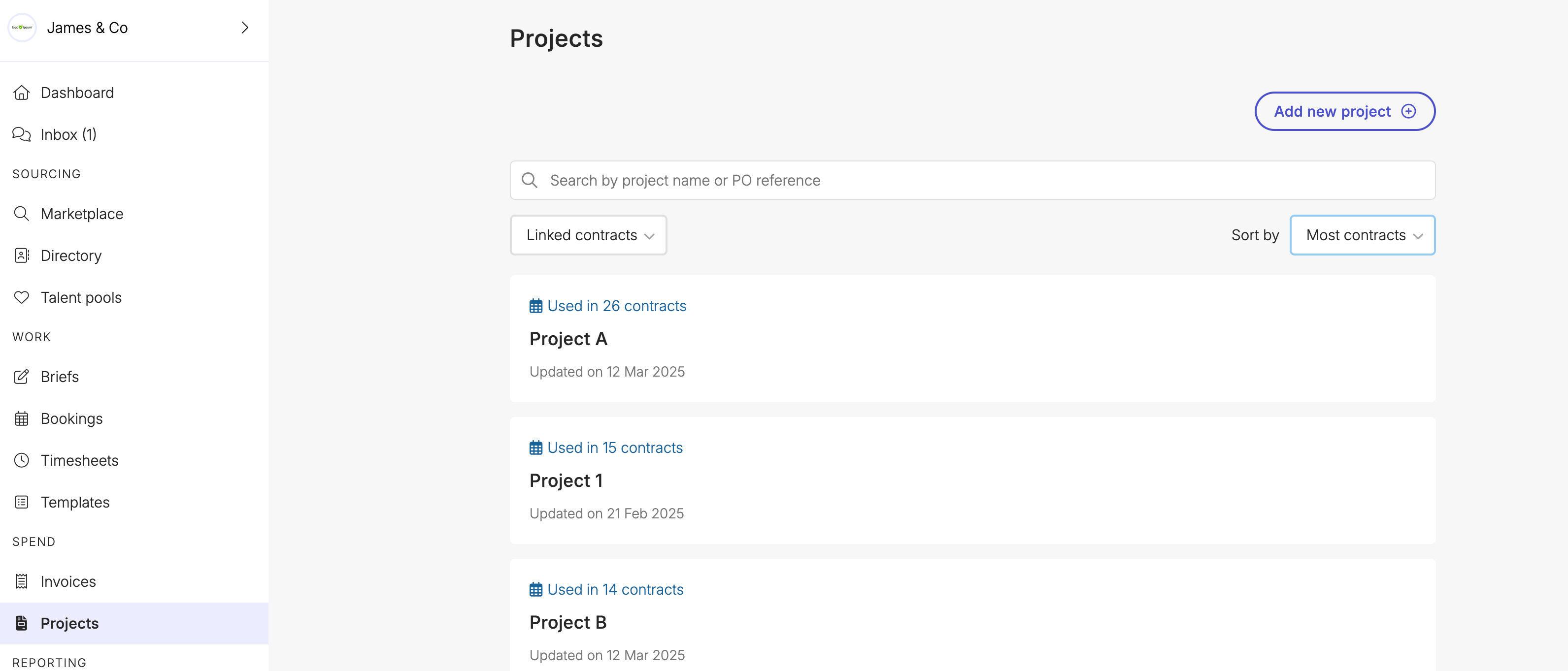1568x671 pixels.
Task: Click the calendar icon beside Used in 15 contracts
Action: (x=535, y=447)
